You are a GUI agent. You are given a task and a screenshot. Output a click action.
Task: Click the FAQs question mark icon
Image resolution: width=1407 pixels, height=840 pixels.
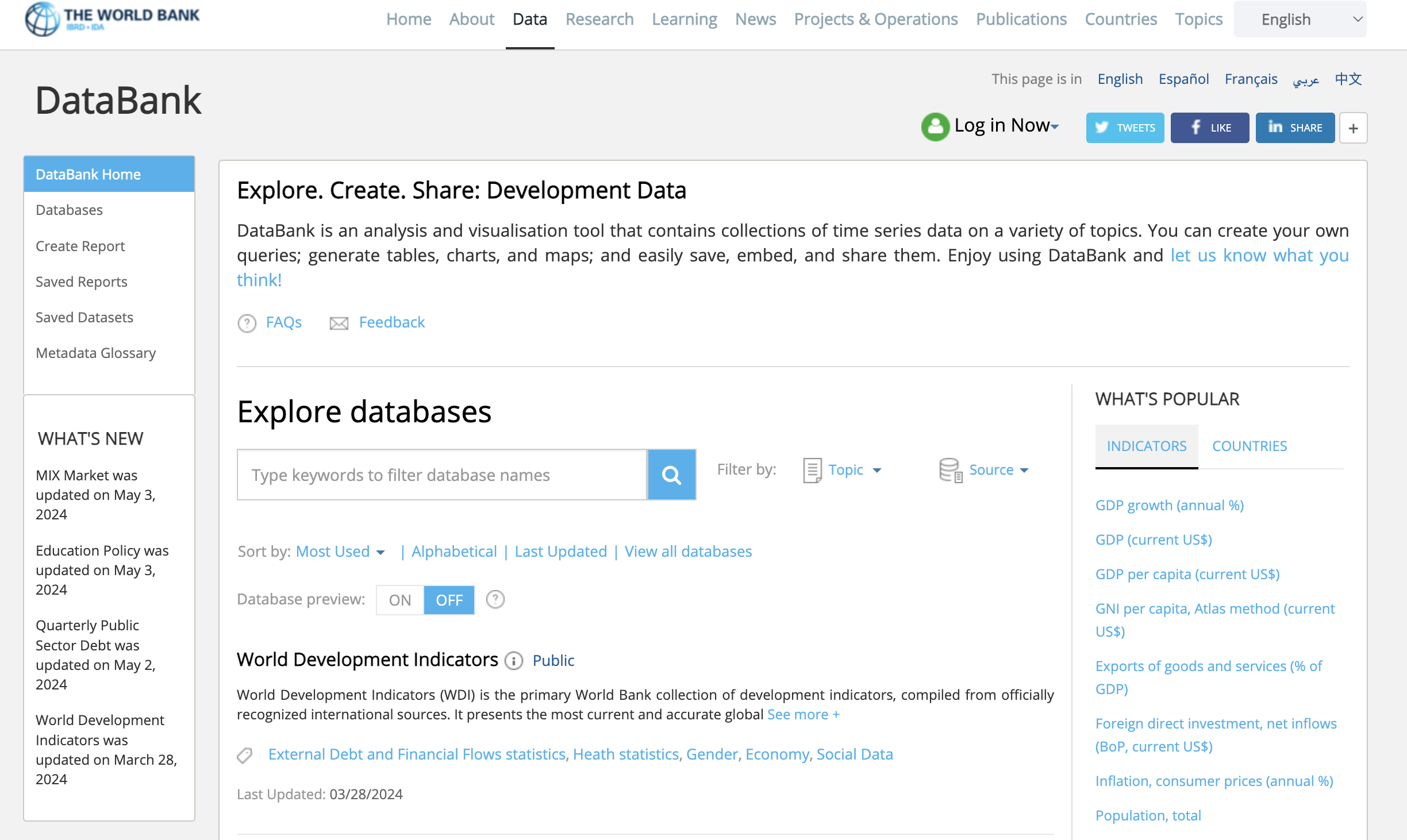[x=247, y=323]
